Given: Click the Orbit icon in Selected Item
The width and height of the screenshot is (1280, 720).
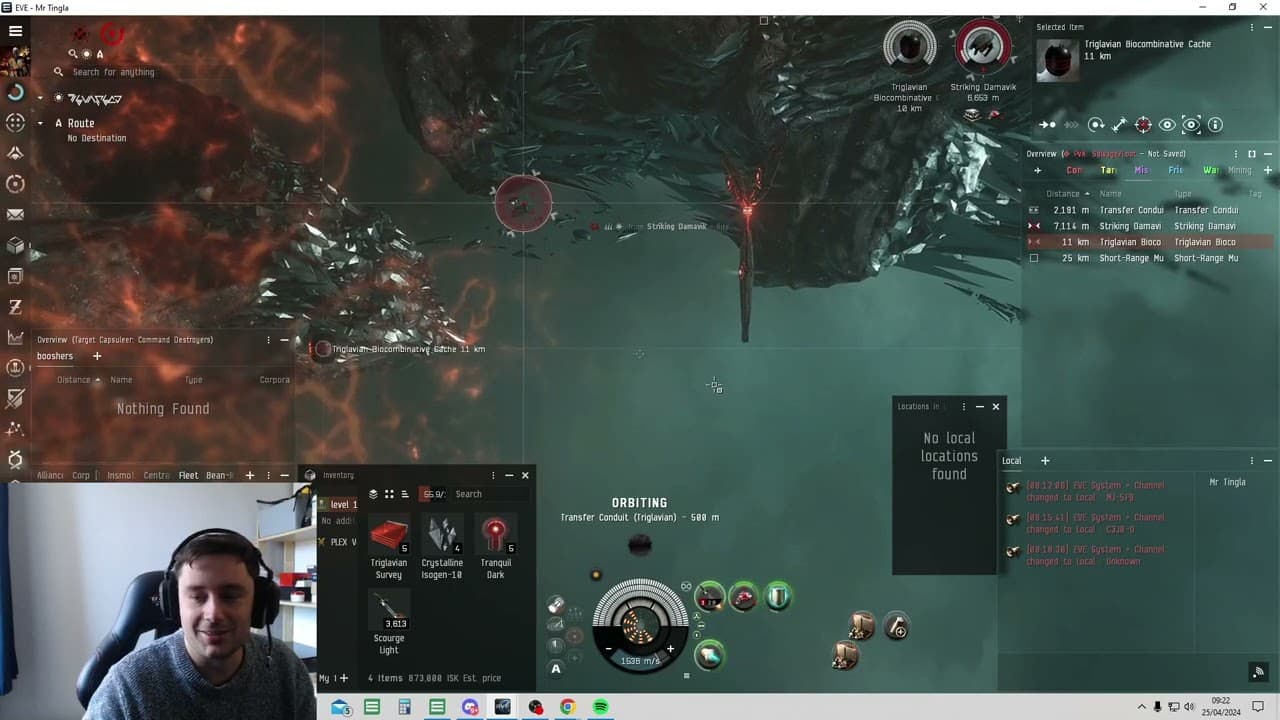Looking at the screenshot, I should (x=1096, y=125).
